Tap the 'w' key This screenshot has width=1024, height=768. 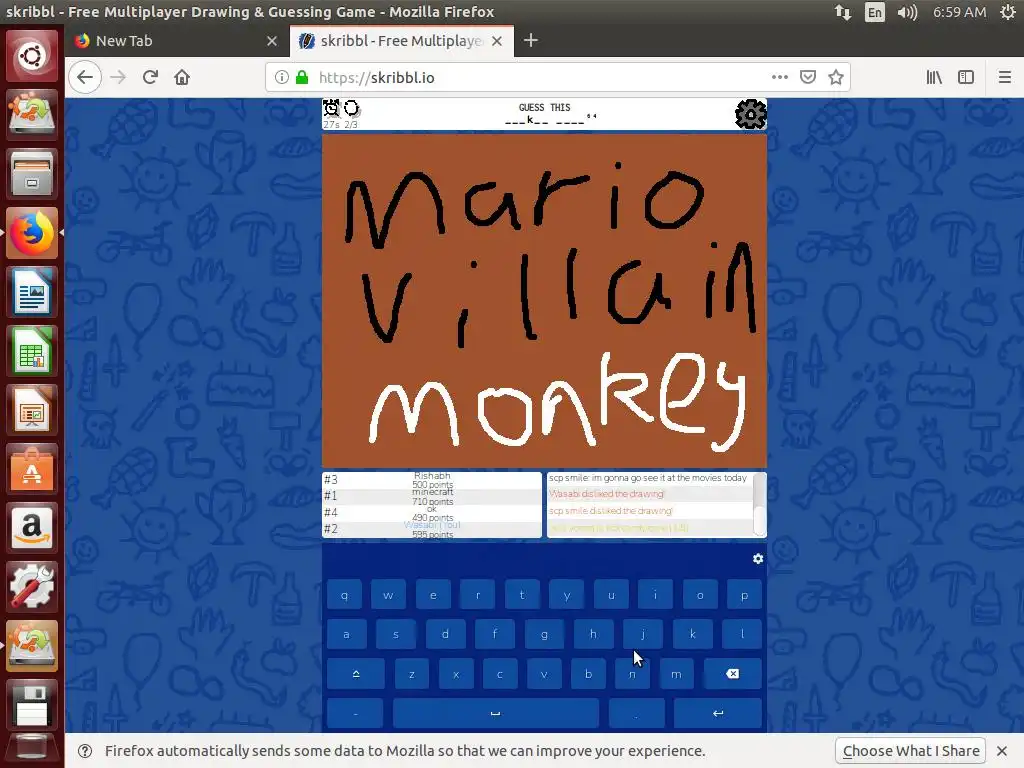[x=388, y=595]
